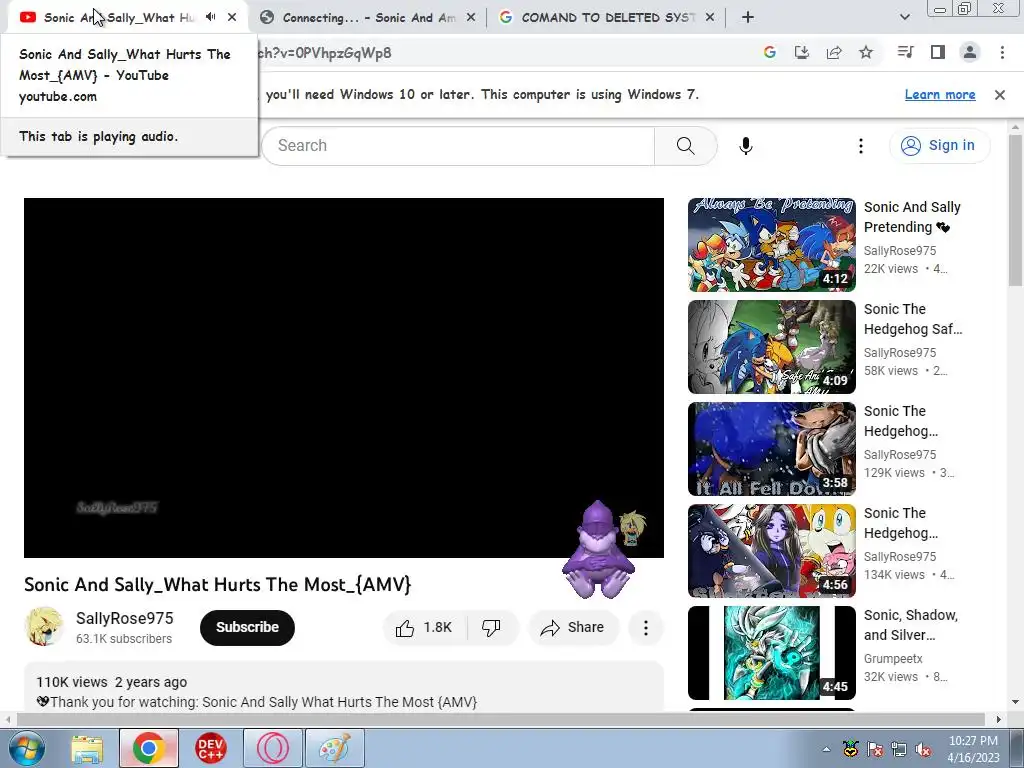Open the 4:56 video thumbnail

[771, 550]
